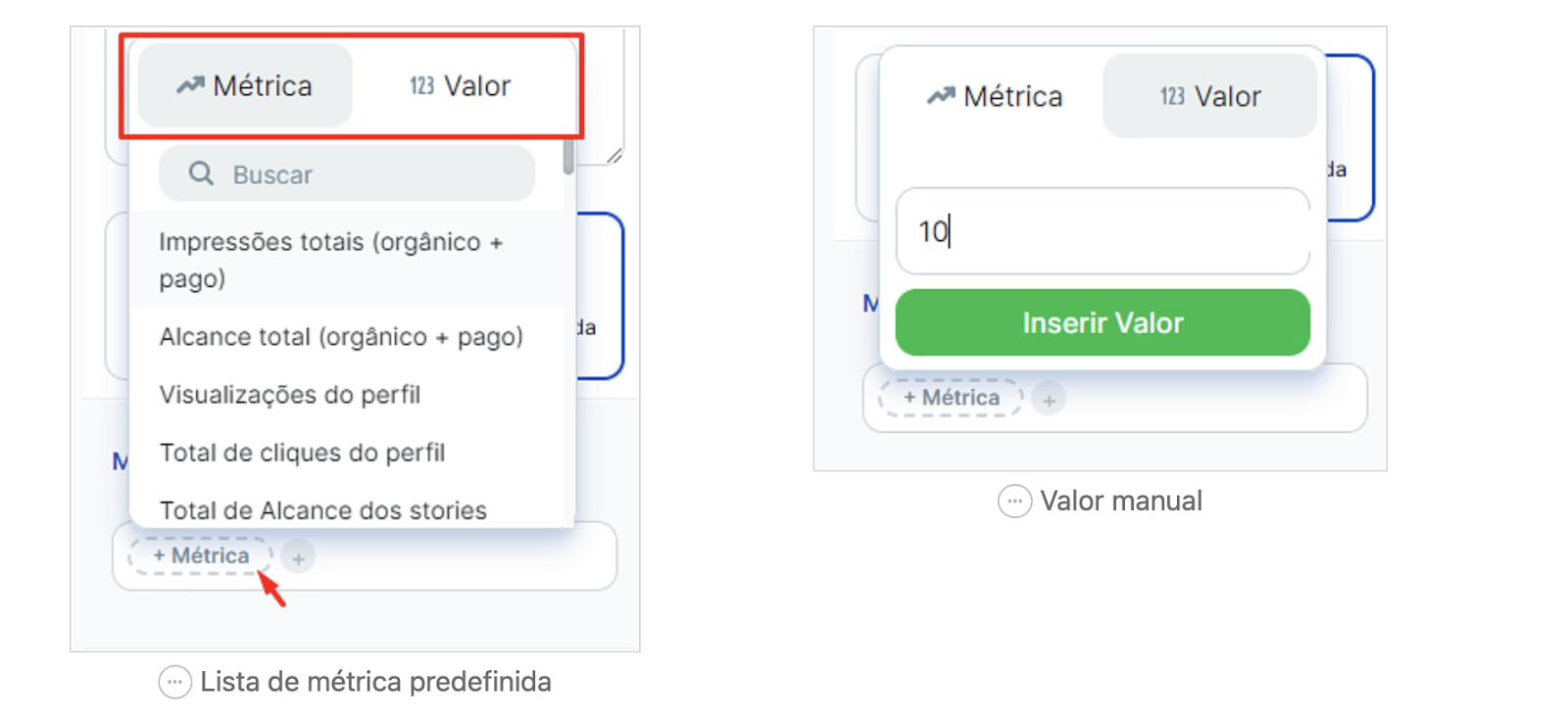
Task: Click the round plus icon in left panel
Action: pos(298,558)
